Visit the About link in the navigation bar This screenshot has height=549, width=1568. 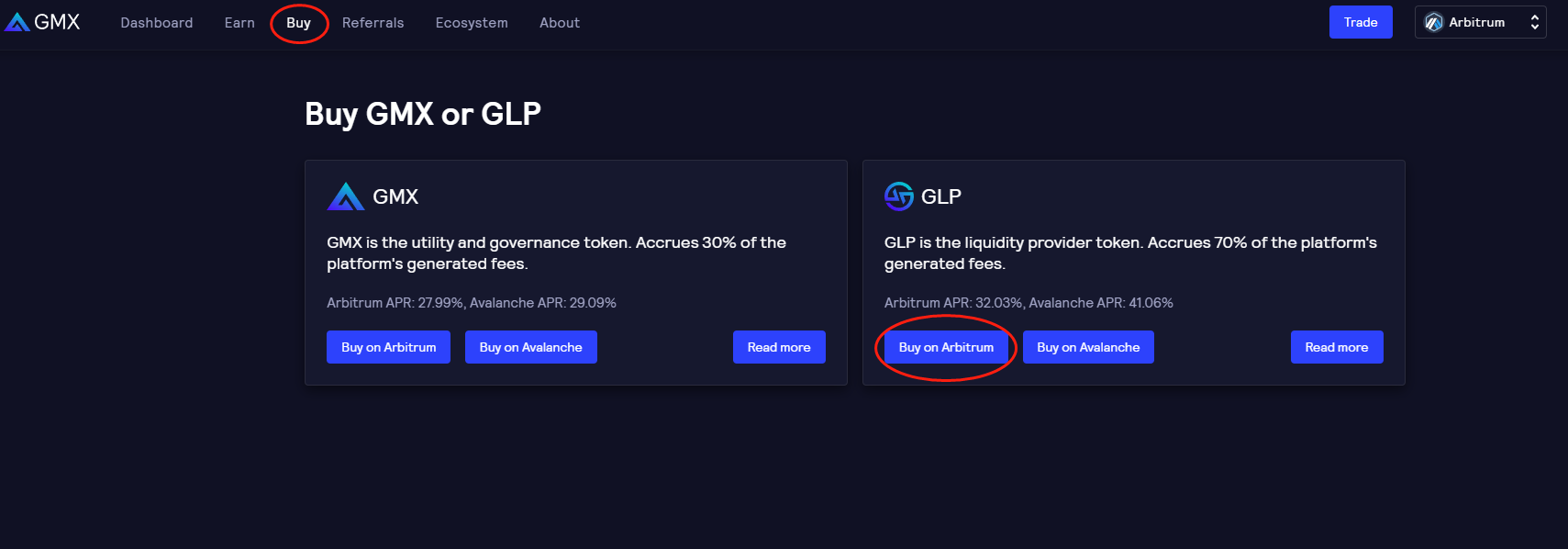(x=560, y=23)
